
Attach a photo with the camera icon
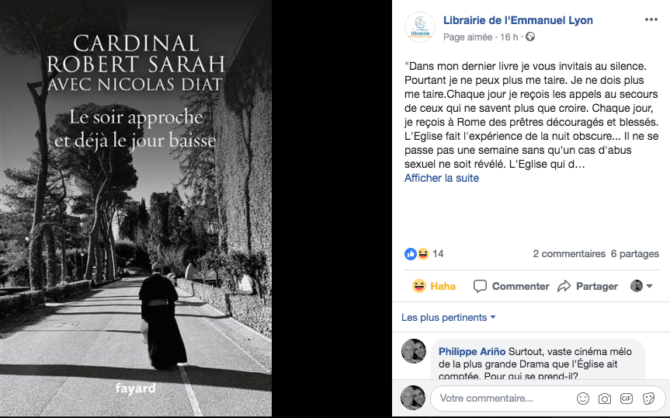tap(604, 398)
